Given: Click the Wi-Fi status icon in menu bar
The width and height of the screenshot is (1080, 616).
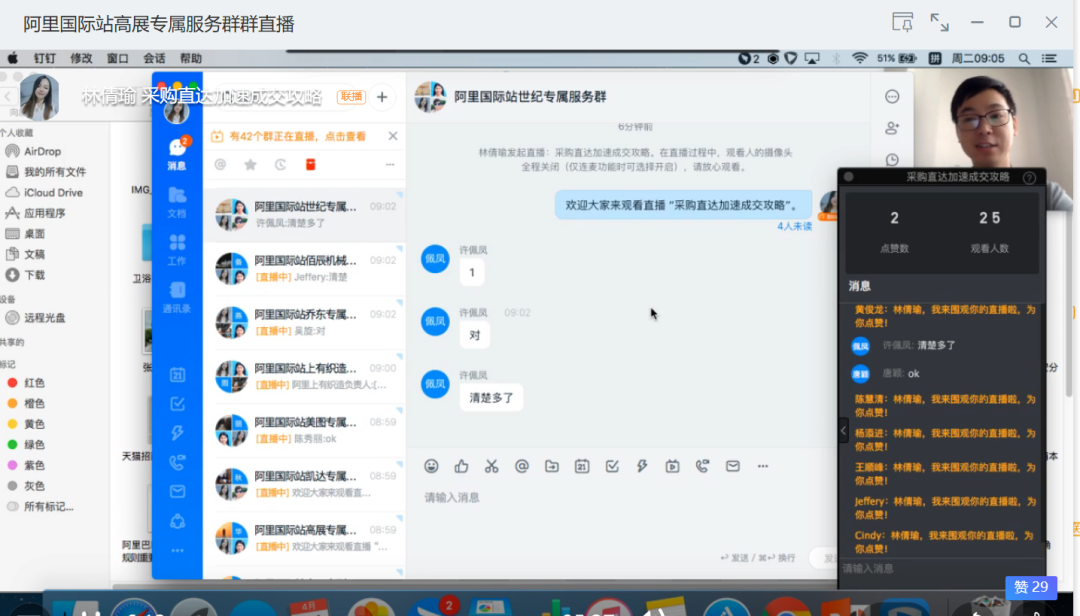Looking at the screenshot, I should pyautogui.click(x=859, y=59).
